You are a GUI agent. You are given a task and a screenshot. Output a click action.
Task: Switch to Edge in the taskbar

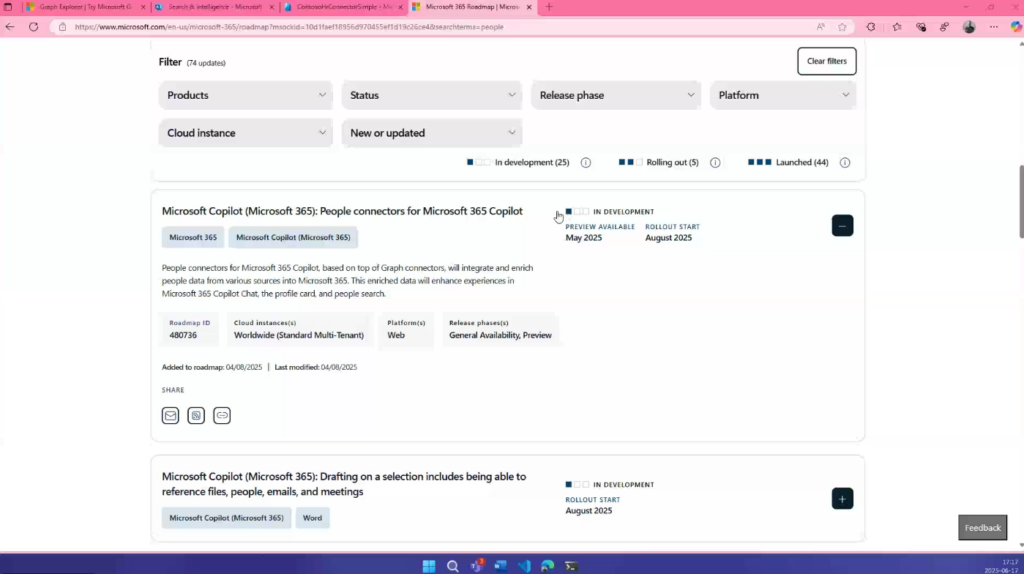pos(547,566)
